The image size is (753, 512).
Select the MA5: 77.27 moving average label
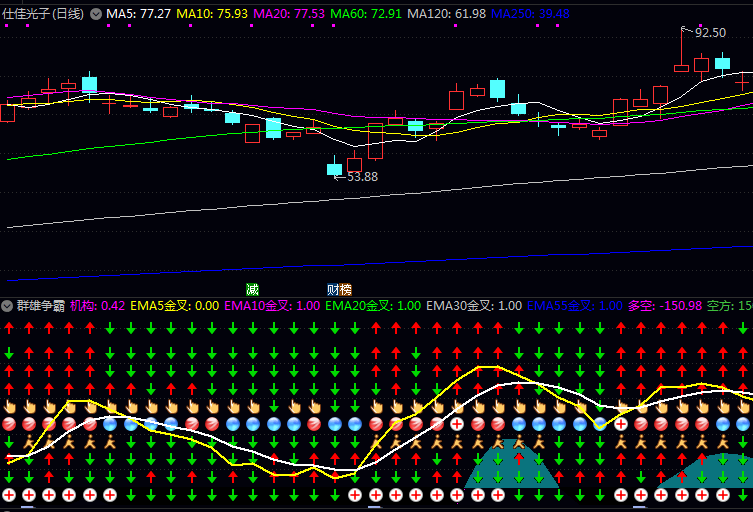tap(138, 14)
